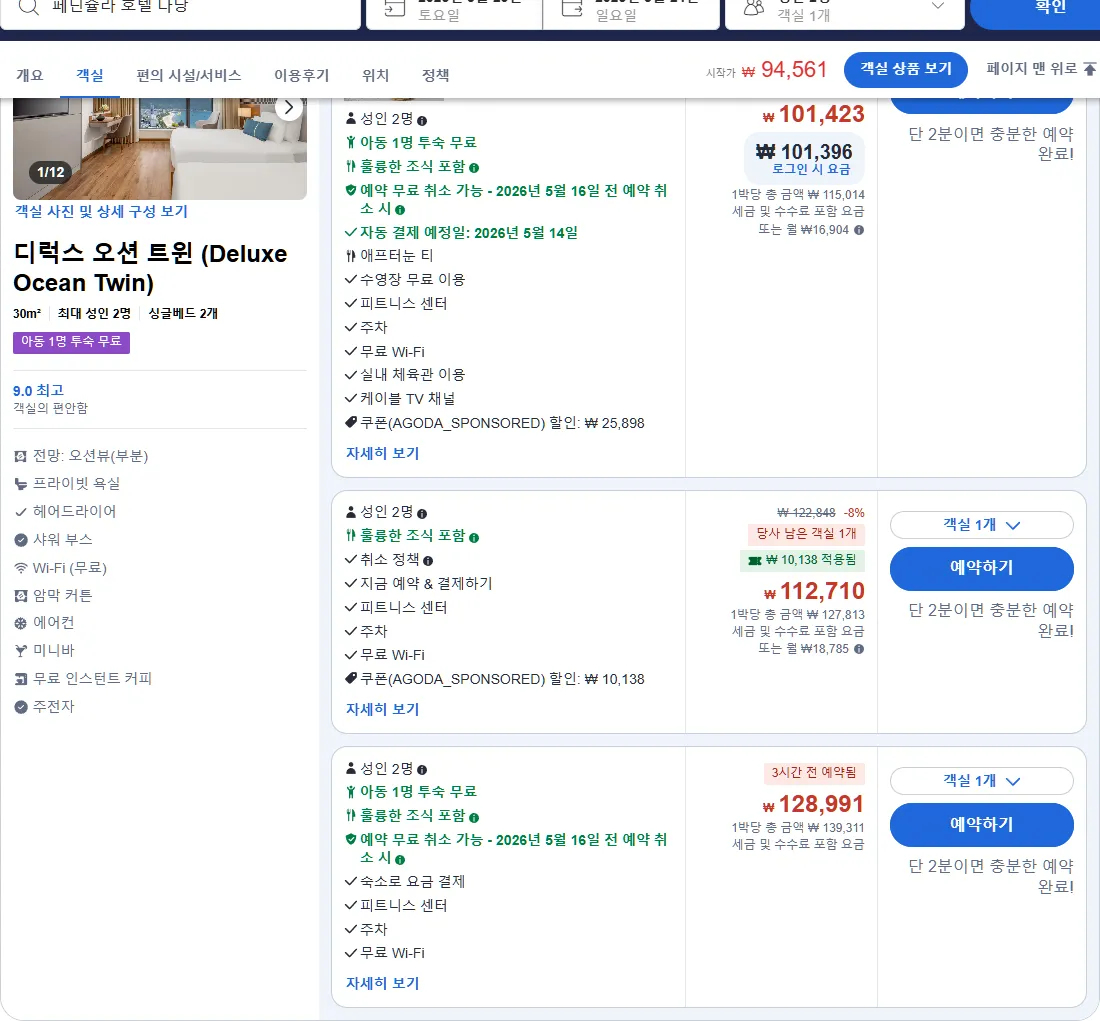Viewport: 1100px width, 1021px height.
Task: Click info icon next to third 성인 2명
Action: click(x=422, y=770)
